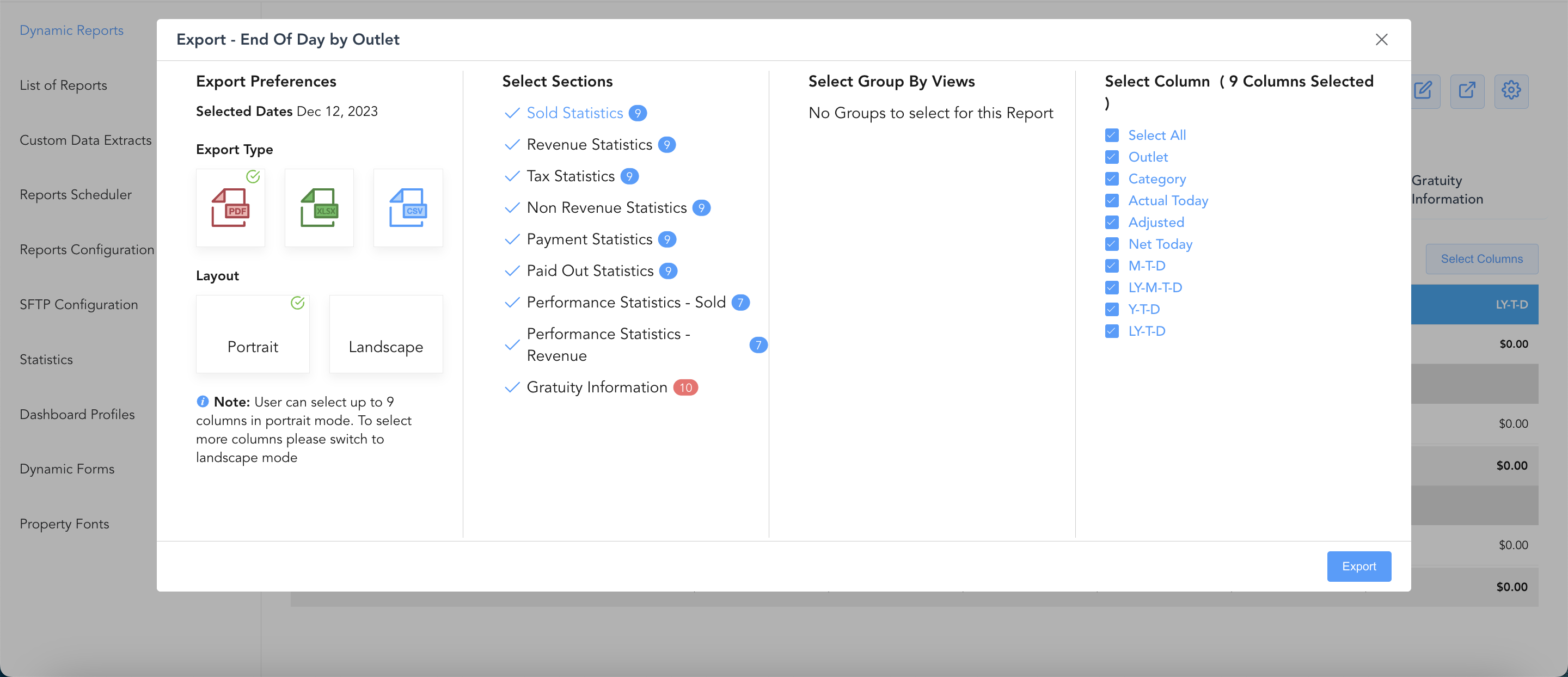The width and height of the screenshot is (1568, 677).
Task: Click the note info icon
Action: click(x=203, y=402)
